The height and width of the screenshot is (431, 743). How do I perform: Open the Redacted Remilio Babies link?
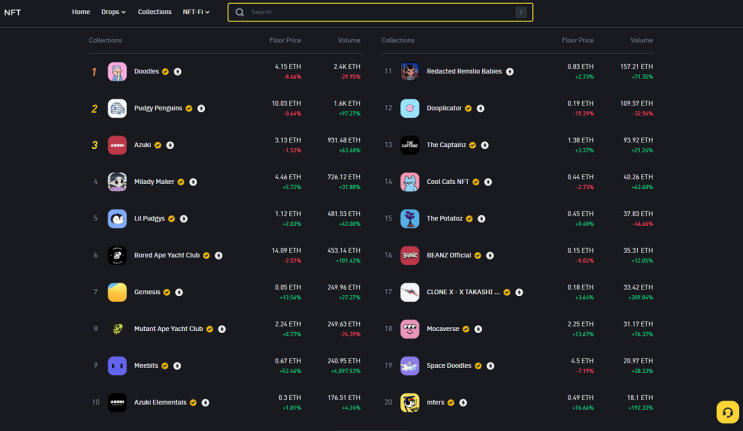(464, 72)
